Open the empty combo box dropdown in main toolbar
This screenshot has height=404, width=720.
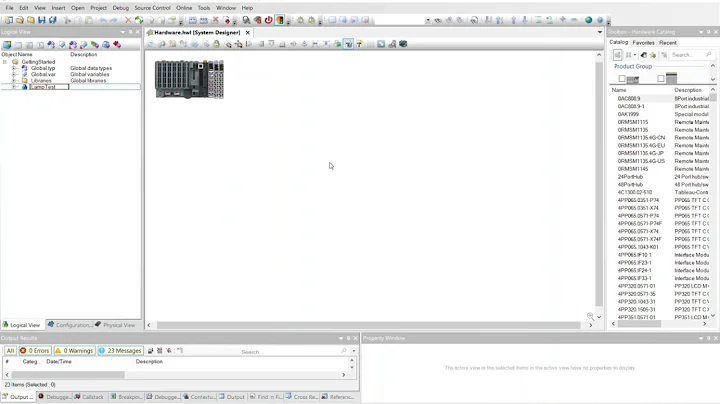[x=428, y=20]
